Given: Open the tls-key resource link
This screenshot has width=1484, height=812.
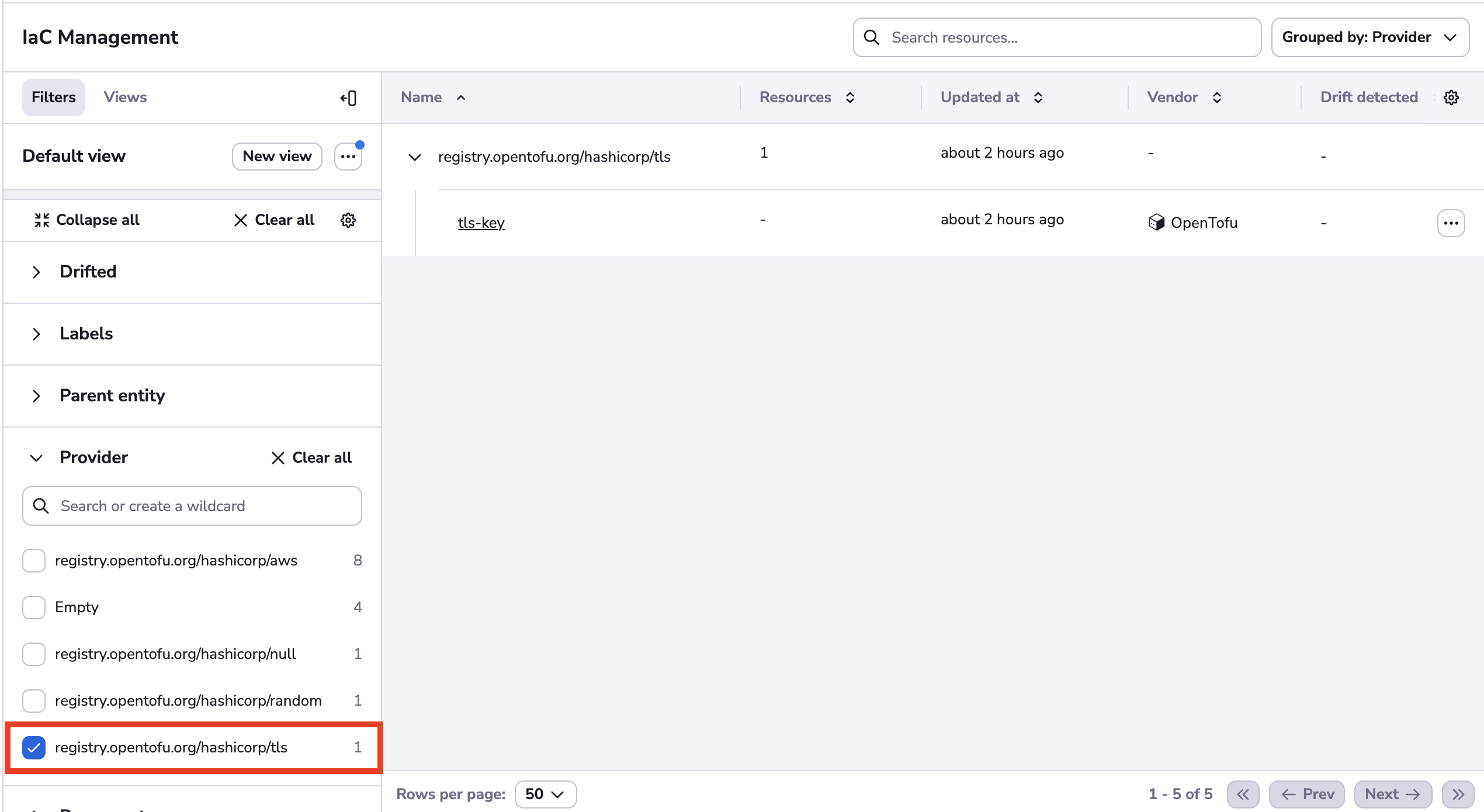Looking at the screenshot, I should click(x=481, y=223).
